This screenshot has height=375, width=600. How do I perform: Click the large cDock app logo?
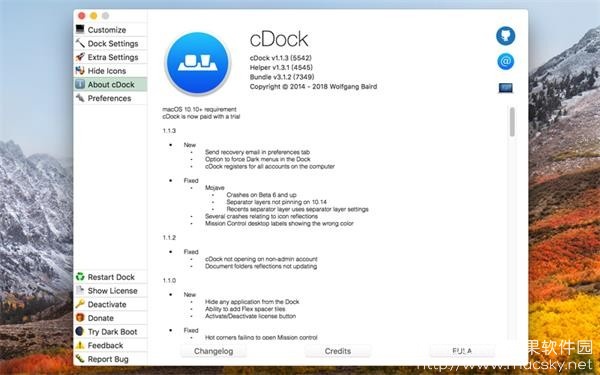pos(198,64)
